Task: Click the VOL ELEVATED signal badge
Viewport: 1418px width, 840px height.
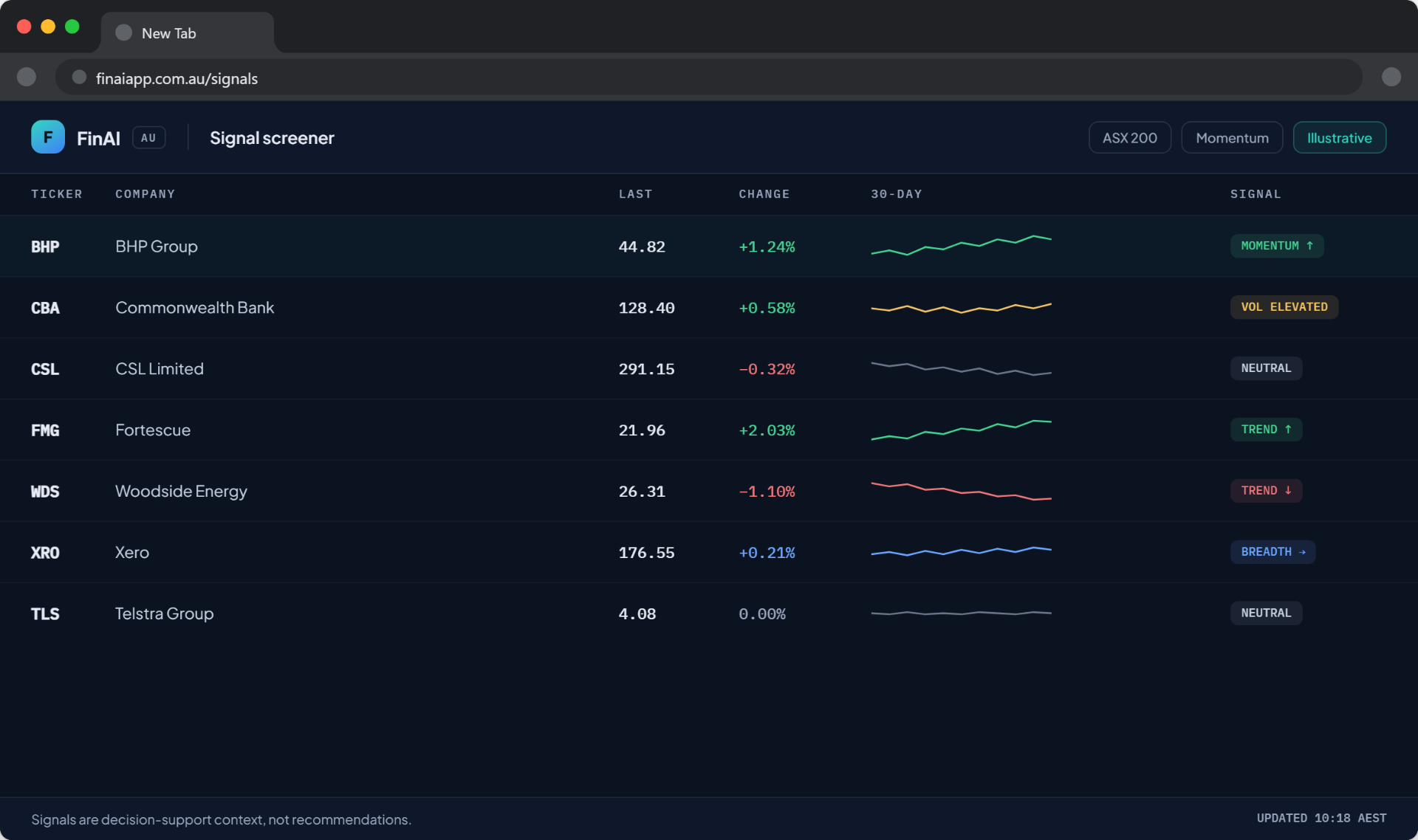Action: 1284,307
